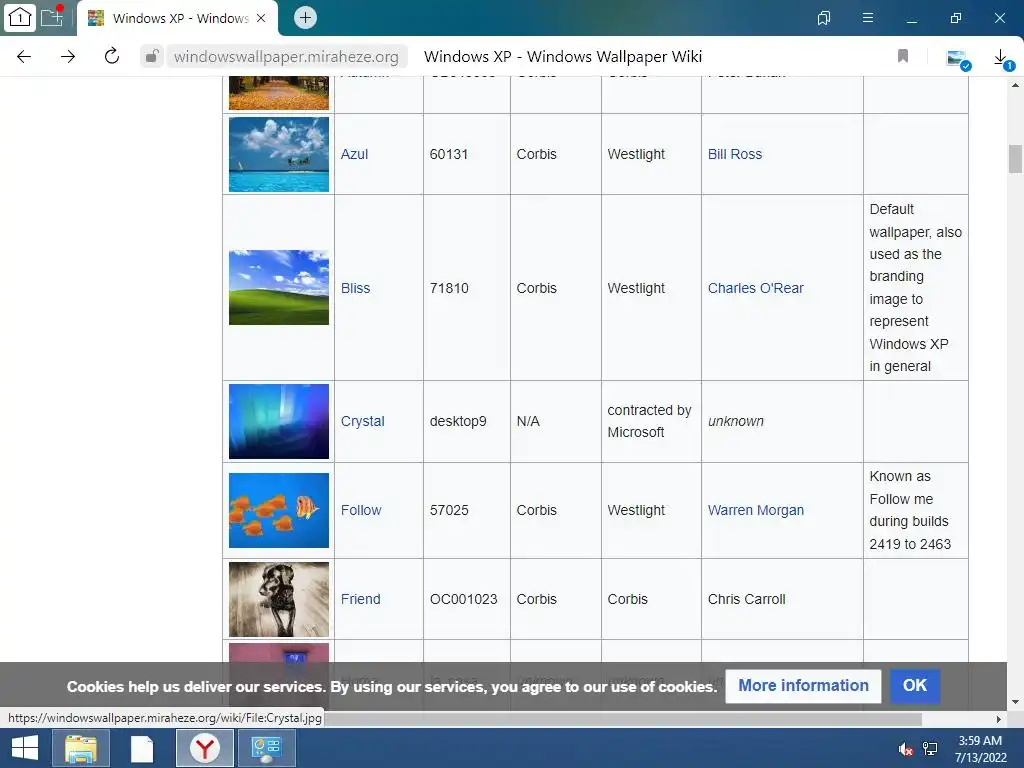Image resolution: width=1024 pixels, height=768 pixels.
Task: Open the Azul wallpaper link
Action: coord(355,154)
